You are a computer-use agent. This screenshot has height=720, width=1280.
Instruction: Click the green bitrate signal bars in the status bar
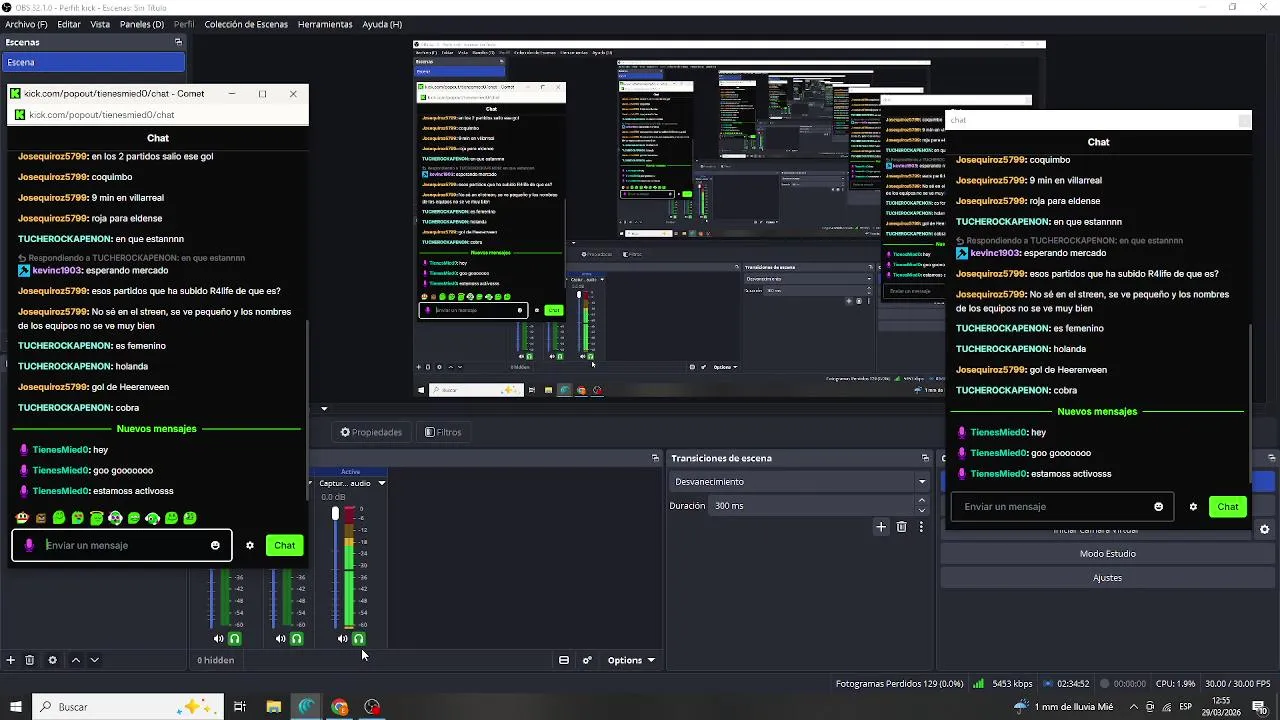coord(979,684)
